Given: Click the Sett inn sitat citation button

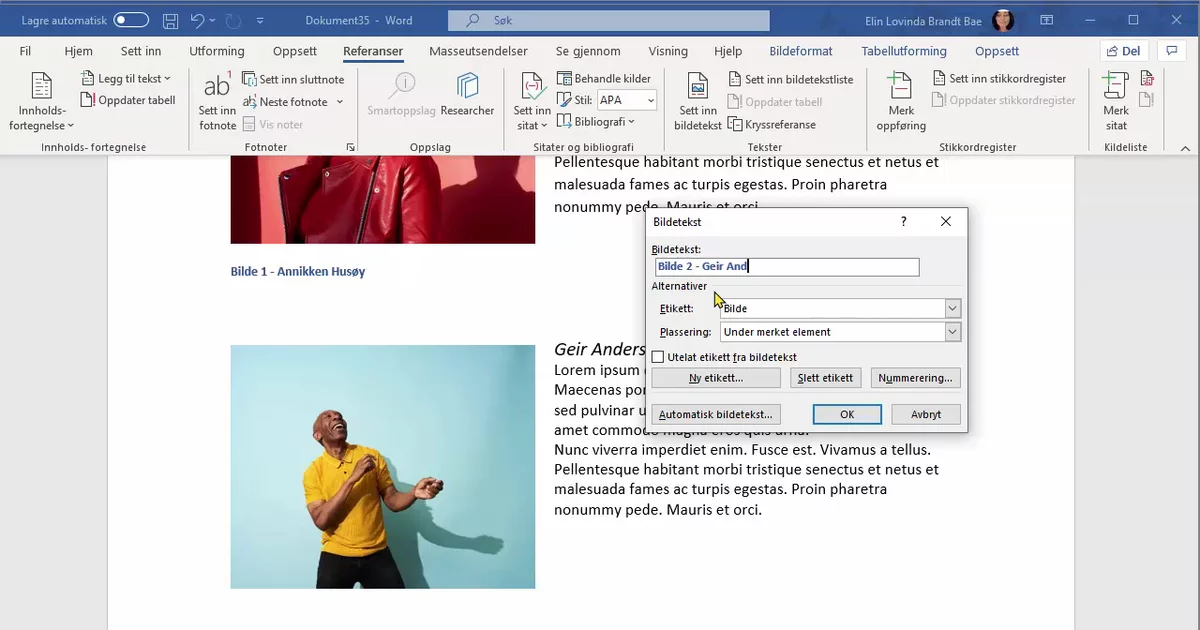Looking at the screenshot, I should [532, 102].
